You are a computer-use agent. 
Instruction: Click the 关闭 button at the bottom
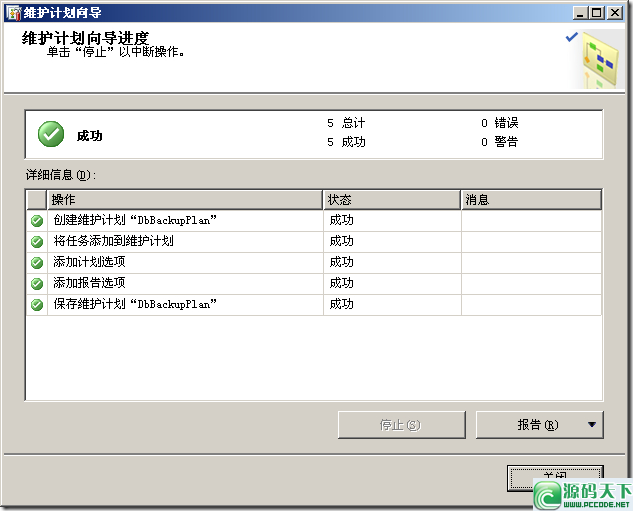[x=555, y=478]
